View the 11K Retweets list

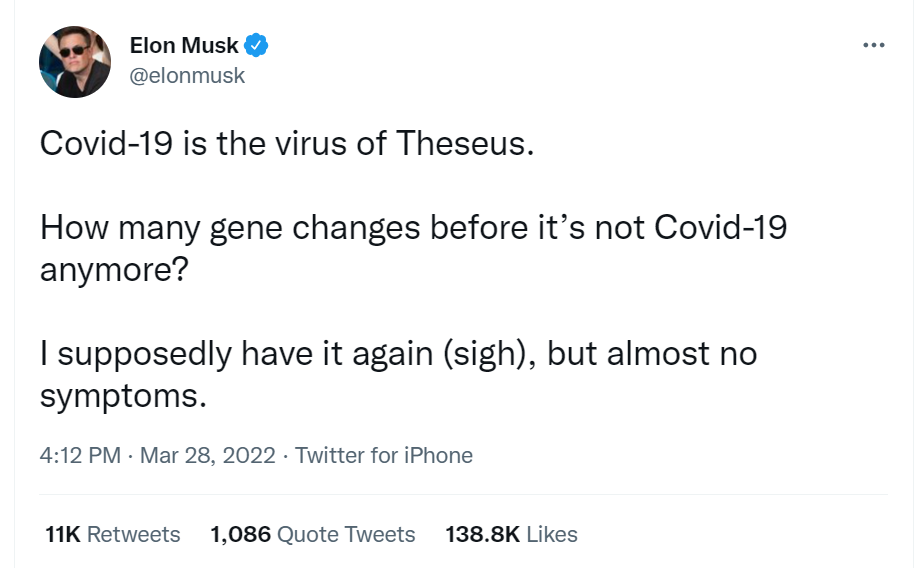coord(113,535)
